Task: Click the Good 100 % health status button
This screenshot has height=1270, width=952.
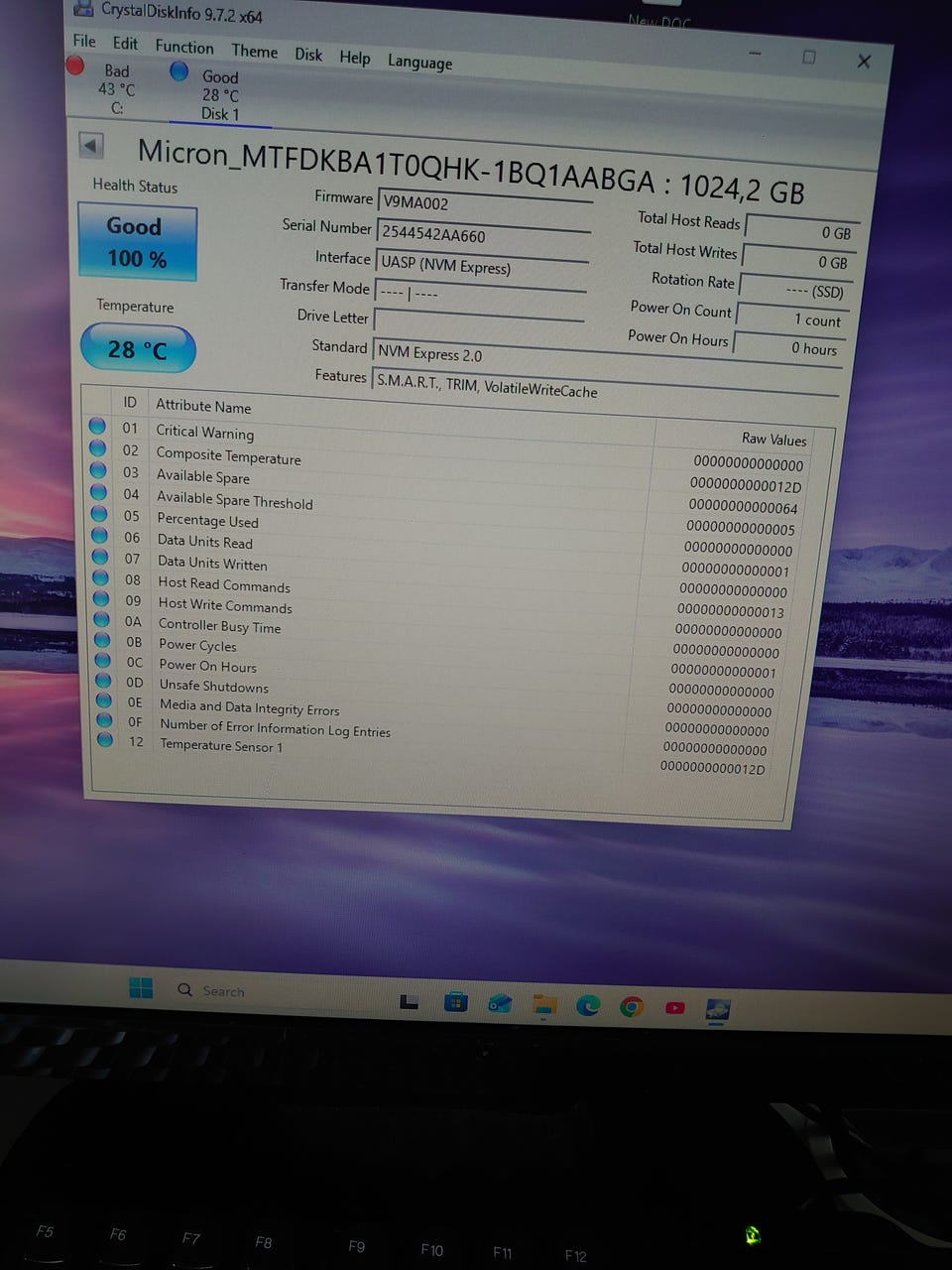Action: click(x=137, y=242)
